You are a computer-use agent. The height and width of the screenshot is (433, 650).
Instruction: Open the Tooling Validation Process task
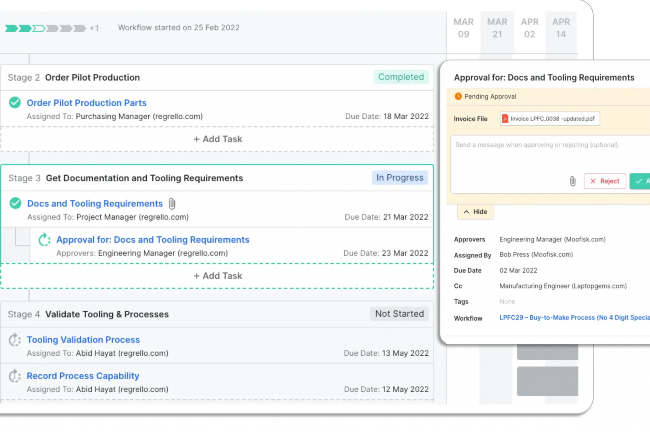83,340
